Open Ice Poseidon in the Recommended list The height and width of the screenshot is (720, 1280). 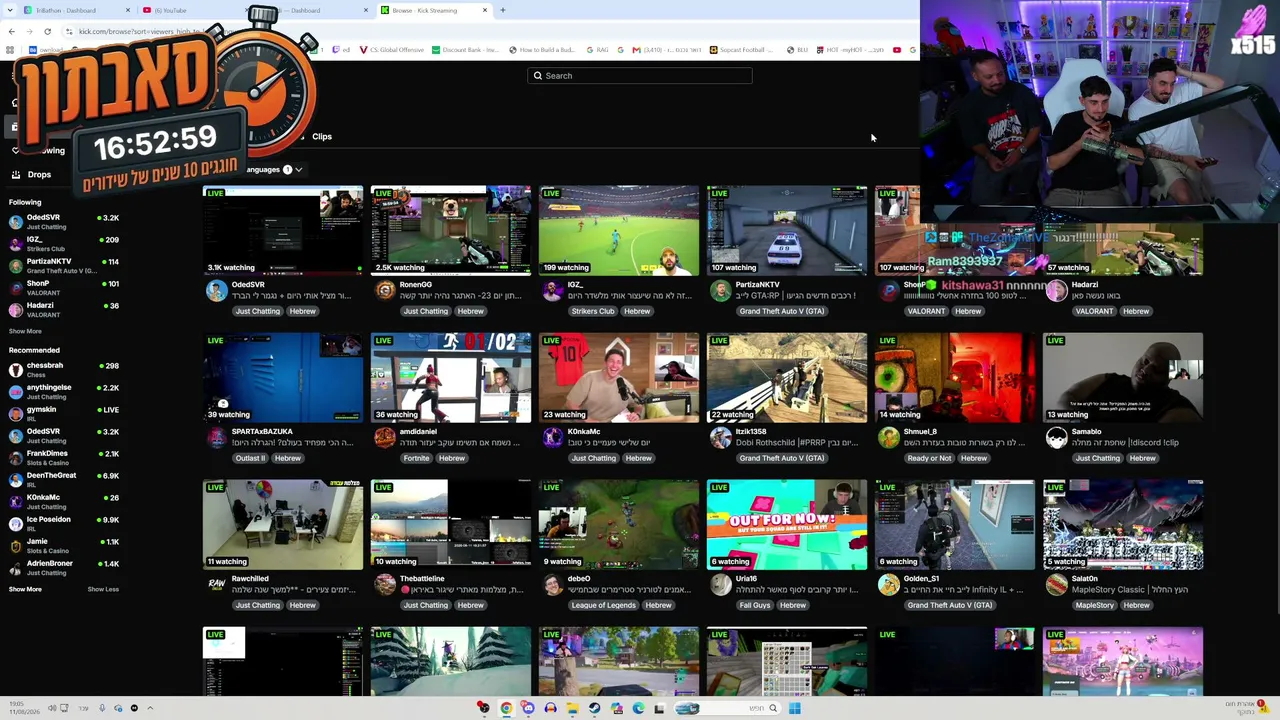coord(64,524)
